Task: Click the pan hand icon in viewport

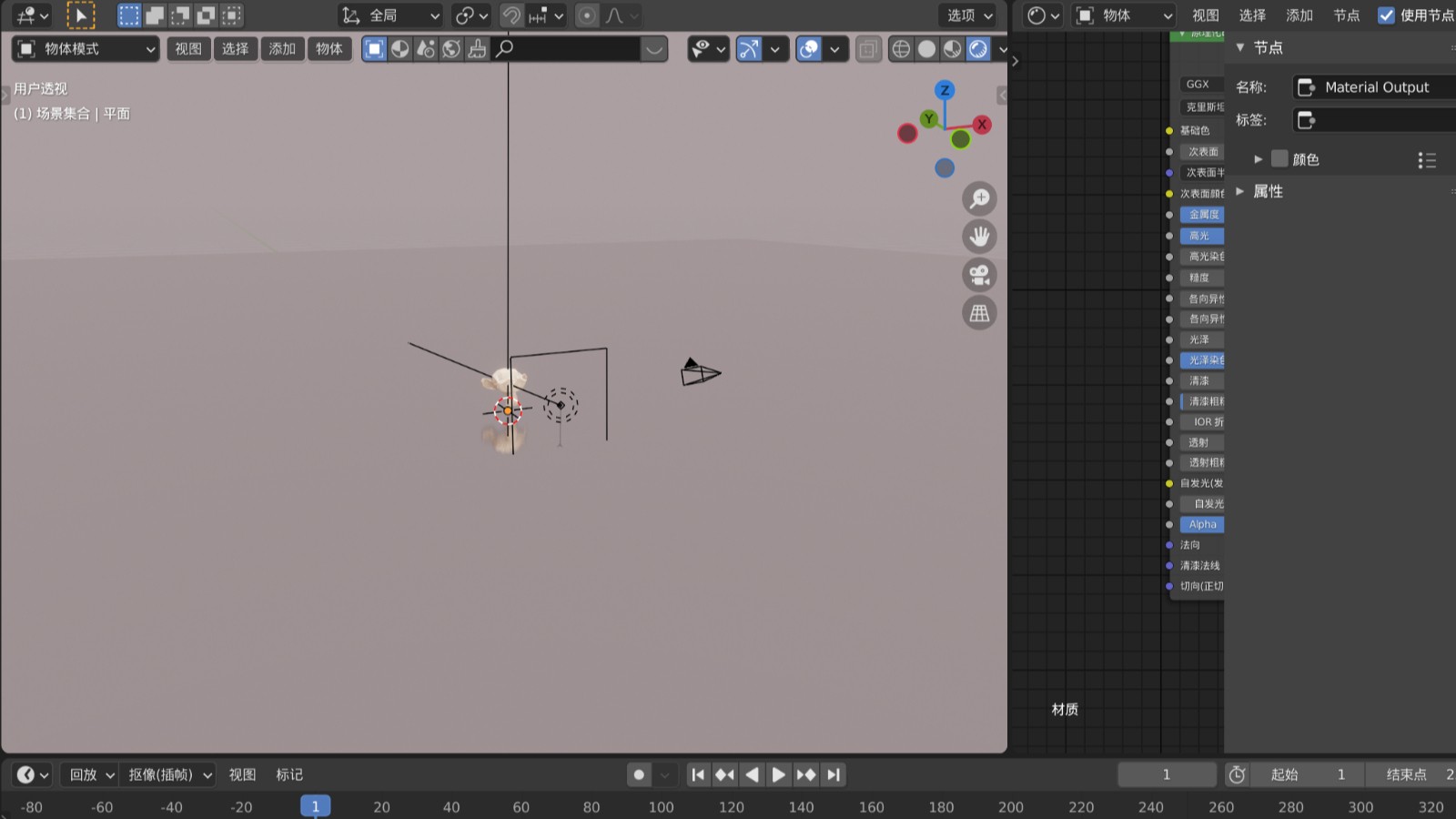Action: coord(979,237)
